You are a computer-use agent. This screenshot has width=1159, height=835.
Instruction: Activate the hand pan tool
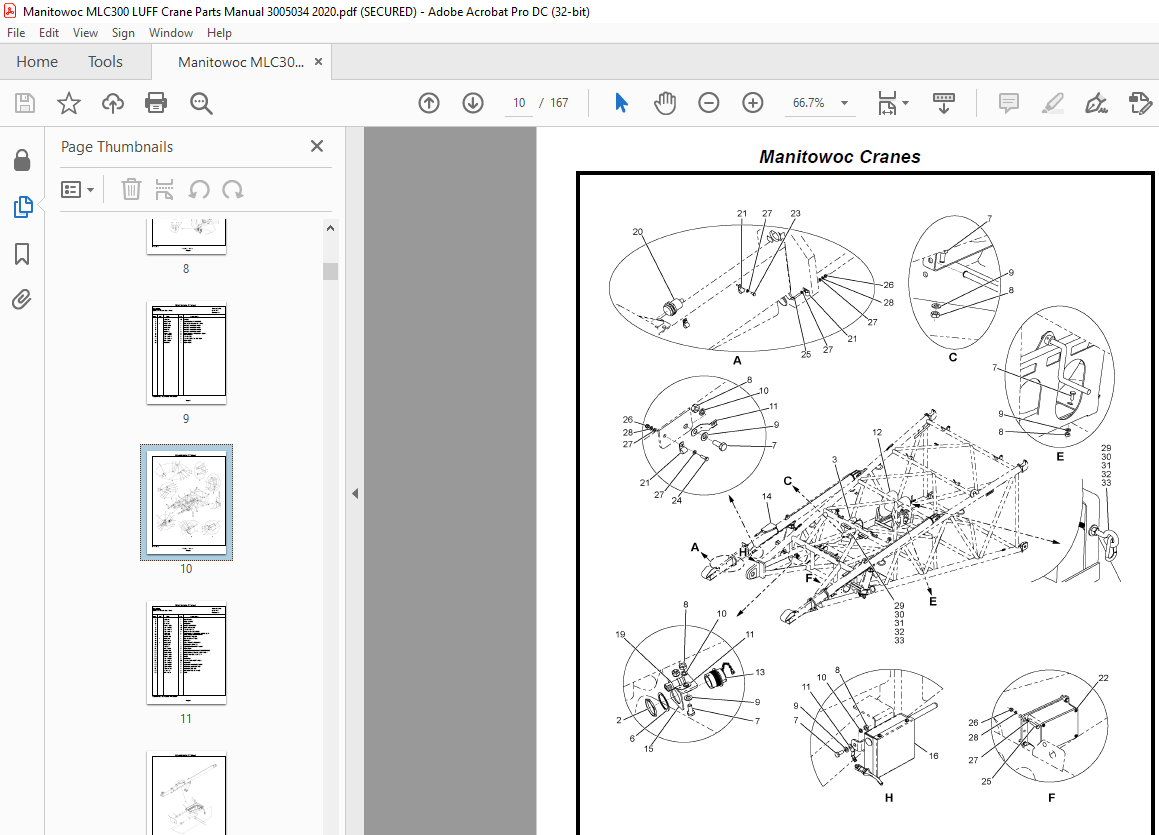[x=665, y=103]
